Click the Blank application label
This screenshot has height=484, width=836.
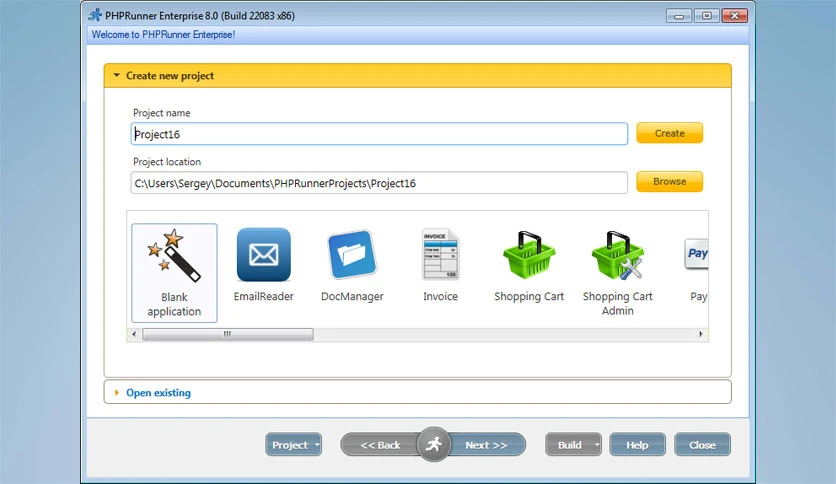point(174,304)
